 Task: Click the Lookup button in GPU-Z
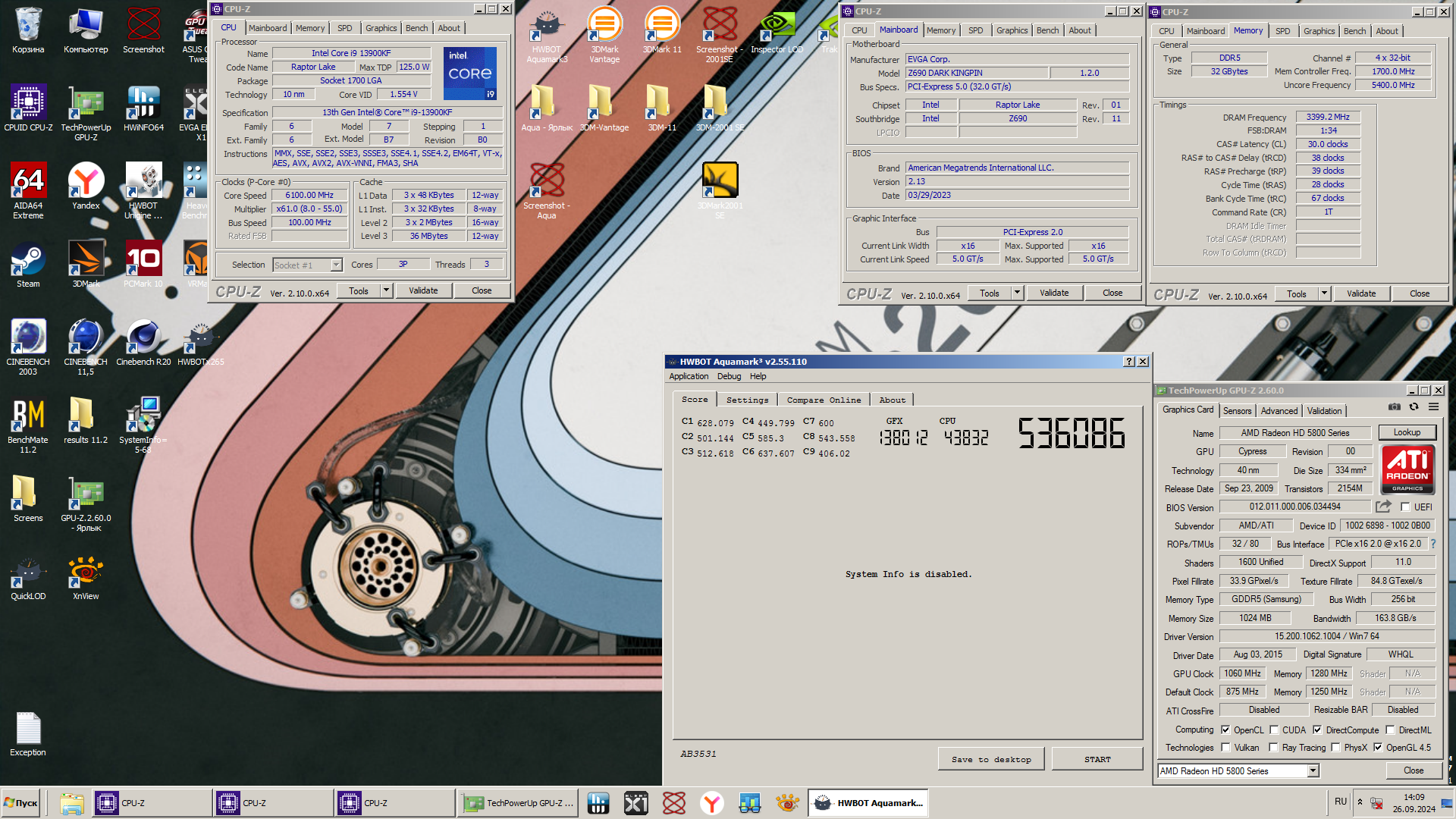point(1407,432)
